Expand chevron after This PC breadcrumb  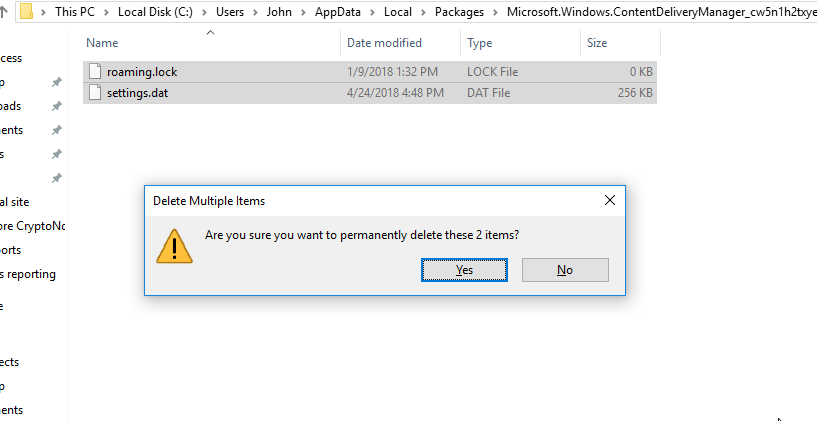click(106, 12)
